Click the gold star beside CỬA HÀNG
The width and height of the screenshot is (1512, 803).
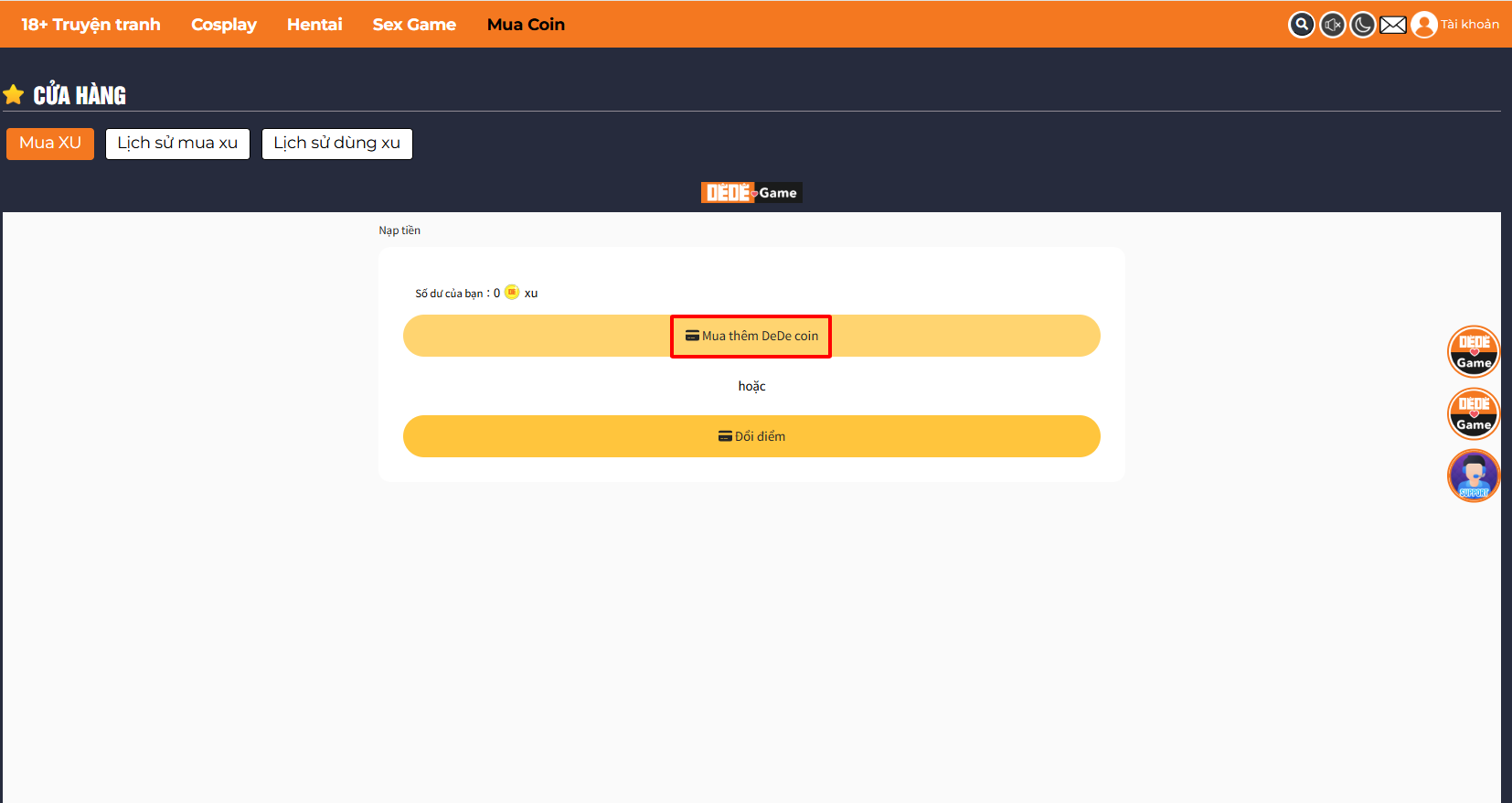pyautogui.click(x=14, y=94)
